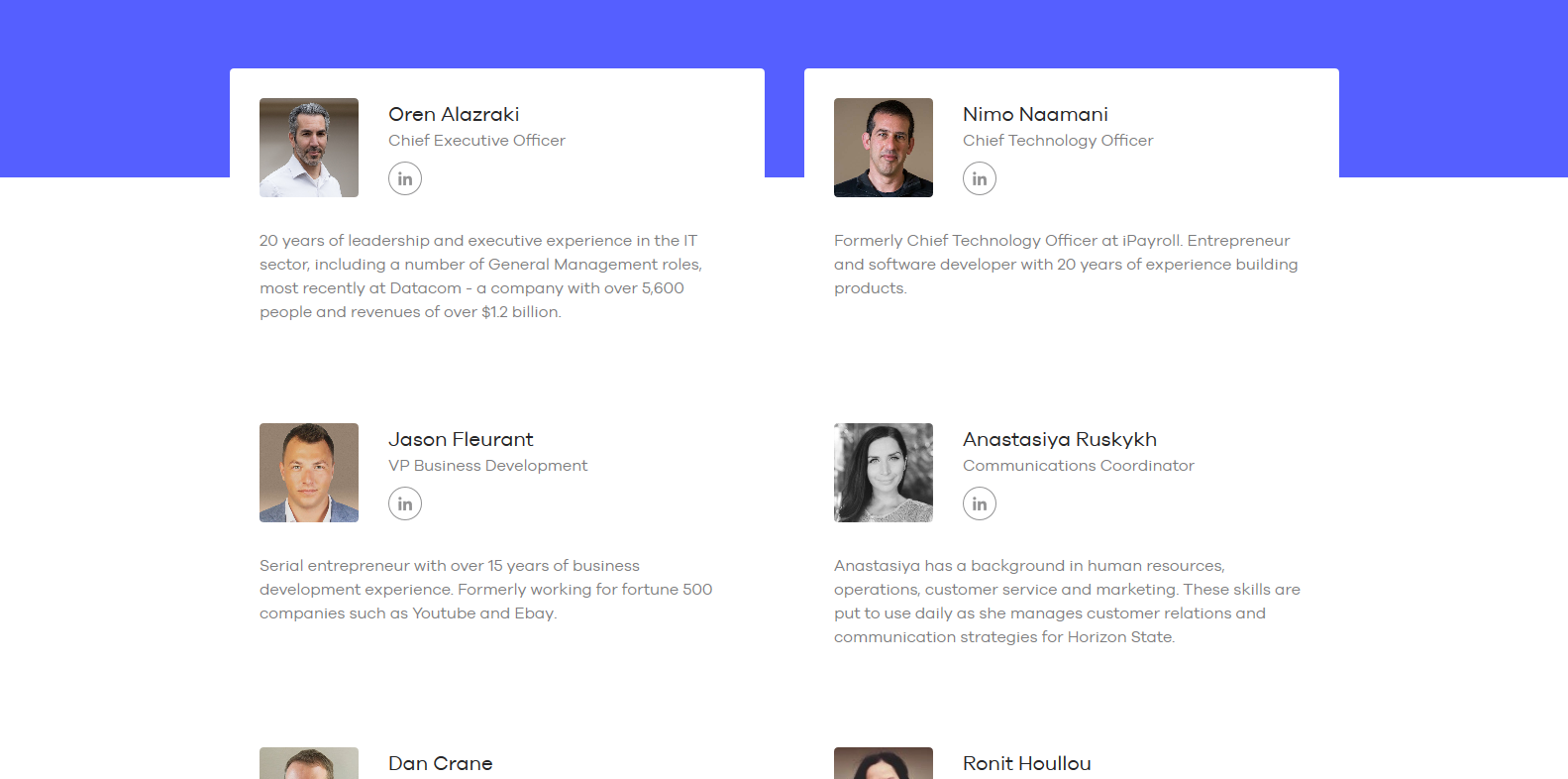Click Dan Crane's partially visible photo
1568x779 pixels.
[x=309, y=763]
